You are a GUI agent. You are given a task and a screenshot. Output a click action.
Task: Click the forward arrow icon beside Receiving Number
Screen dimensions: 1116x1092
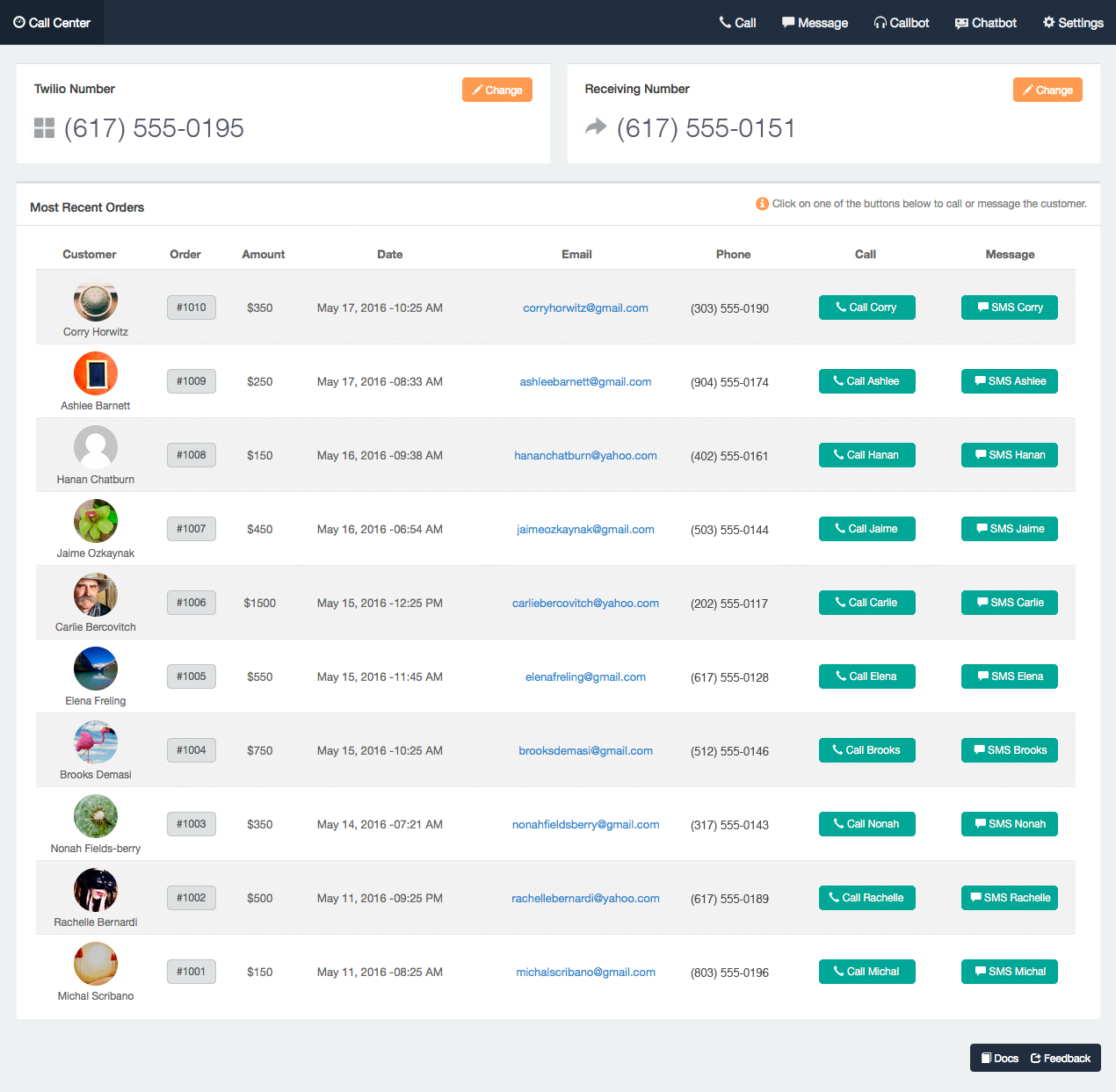click(x=596, y=127)
